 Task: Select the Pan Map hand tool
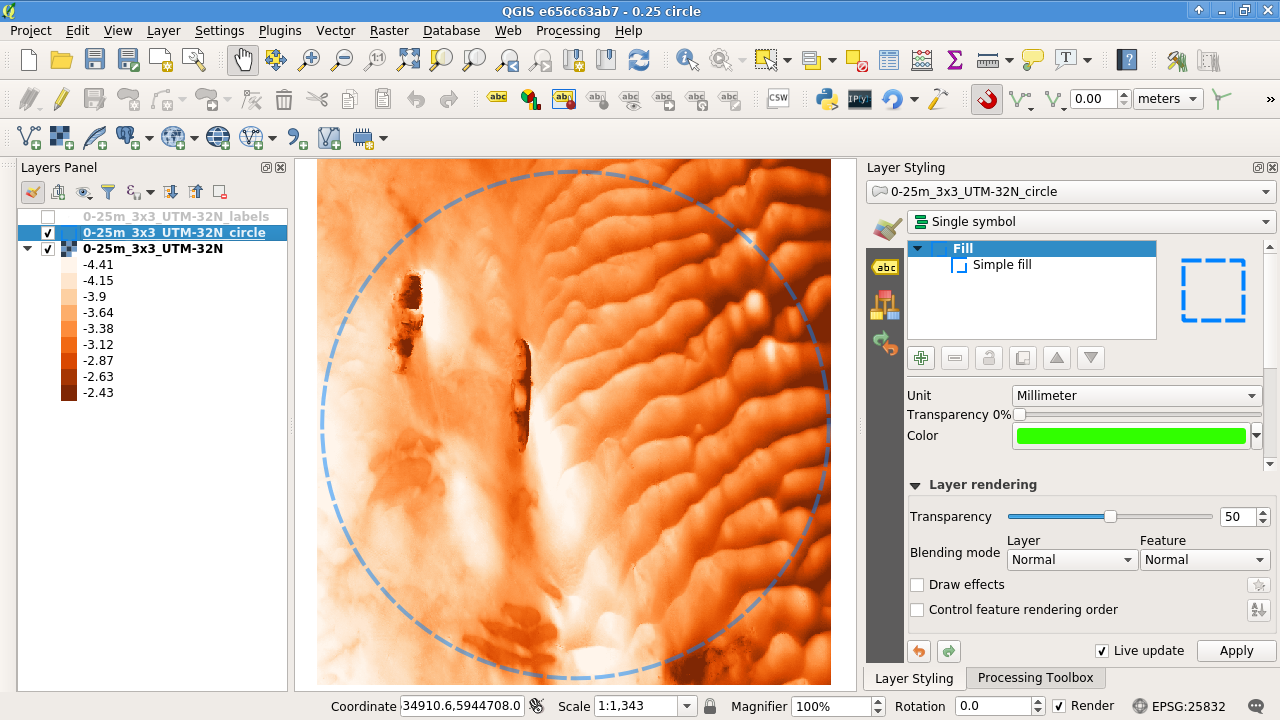(x=243, y=60)
